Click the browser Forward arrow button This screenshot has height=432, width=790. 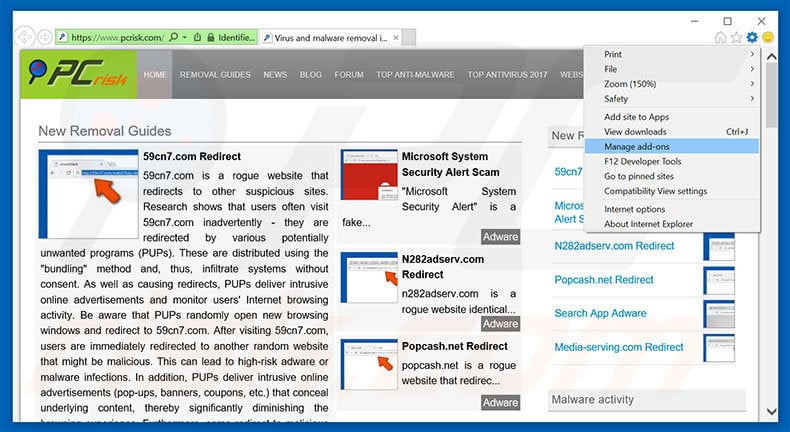pos(45,37)
